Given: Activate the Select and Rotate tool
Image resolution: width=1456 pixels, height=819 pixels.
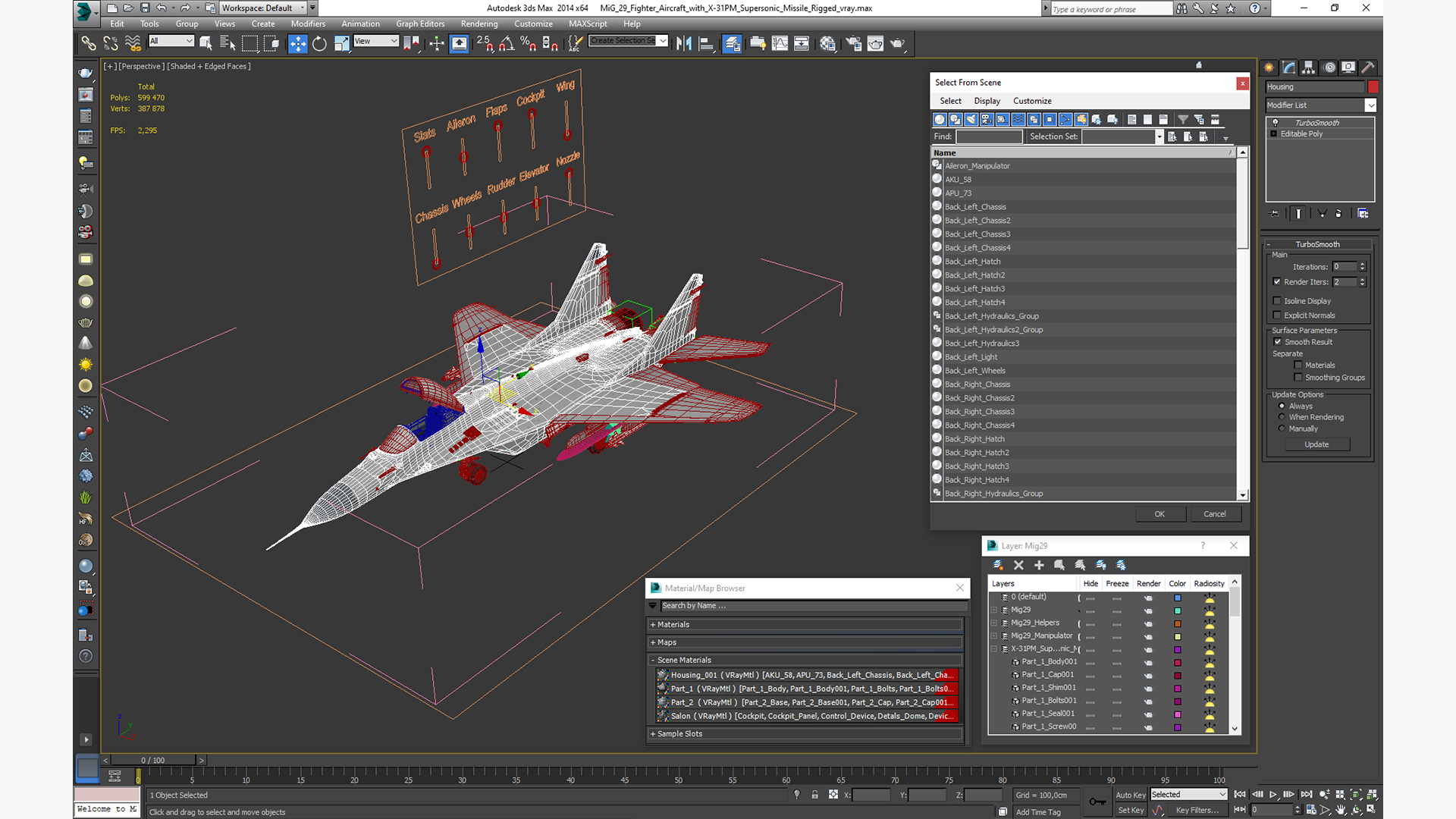Looking at the screenshot, I should tap(320, 43).
